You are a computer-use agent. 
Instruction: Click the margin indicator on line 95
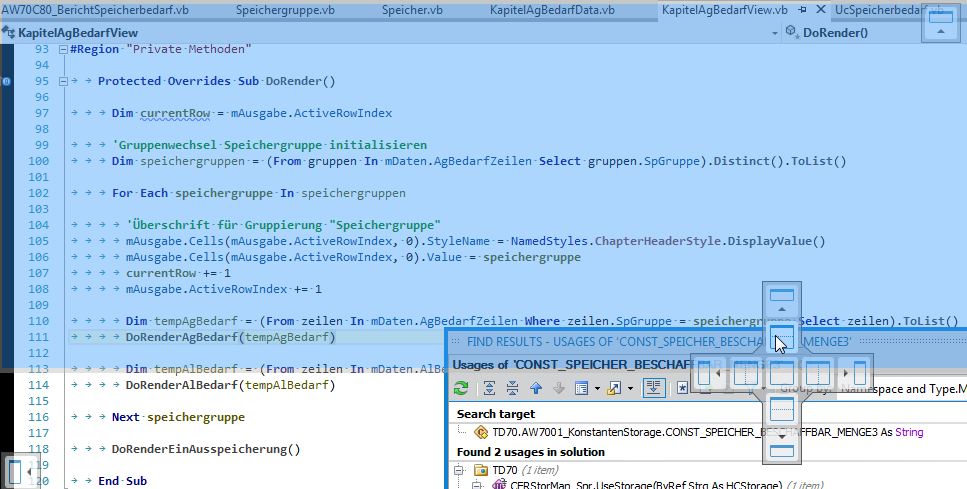pos(6,81)
